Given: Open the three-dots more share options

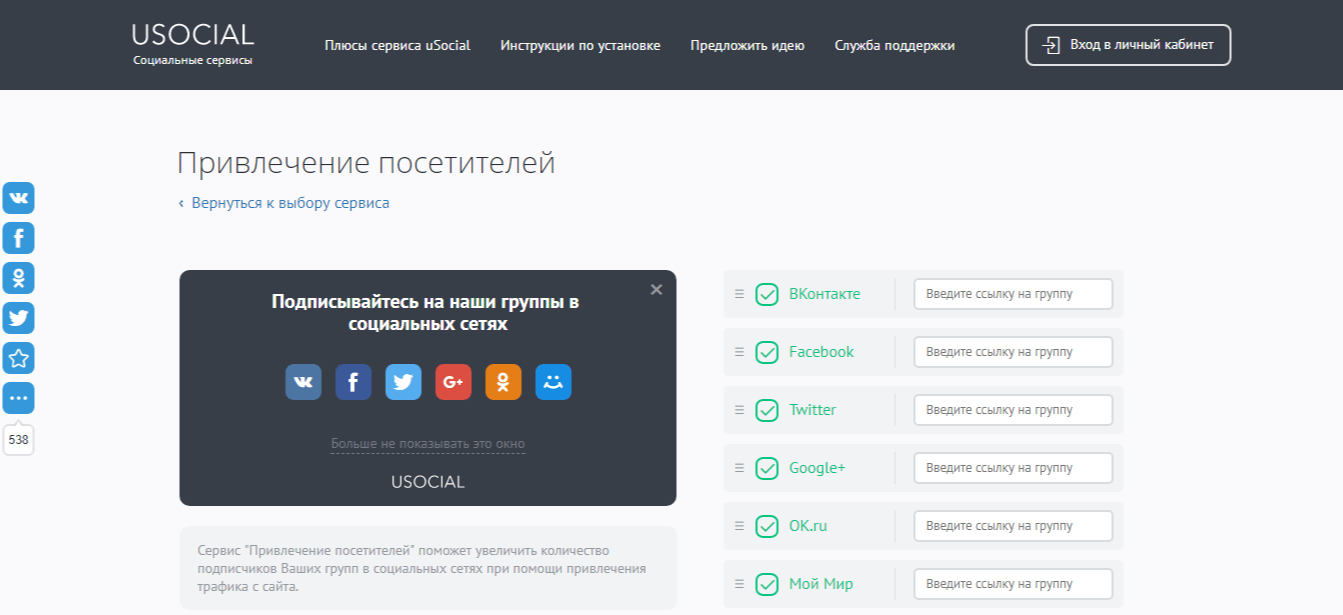Looking at the screenshot, I should click(18, 398).
